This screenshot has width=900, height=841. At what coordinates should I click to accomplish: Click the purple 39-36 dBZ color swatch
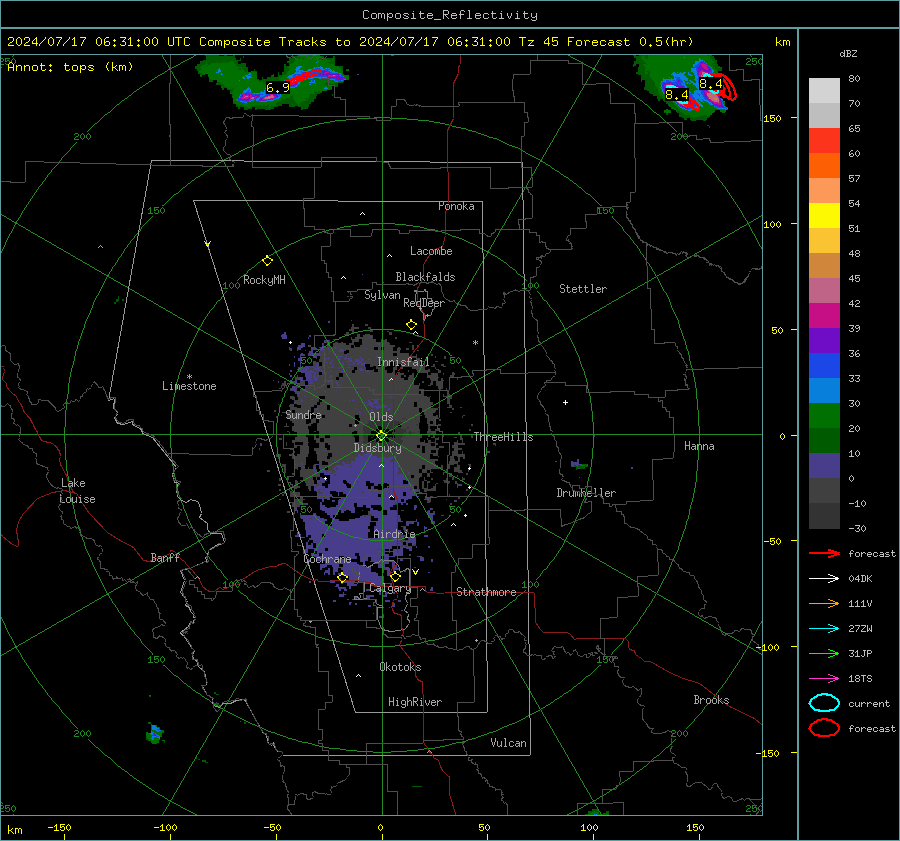pos(824,341)
